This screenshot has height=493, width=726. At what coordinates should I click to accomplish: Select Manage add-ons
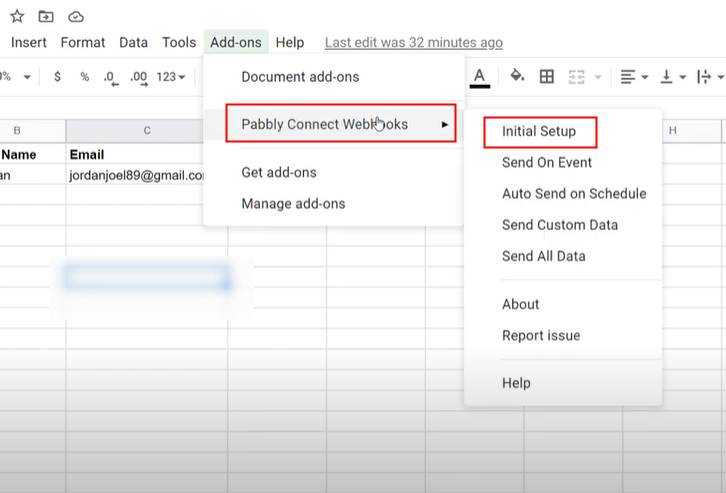point(334,204)
